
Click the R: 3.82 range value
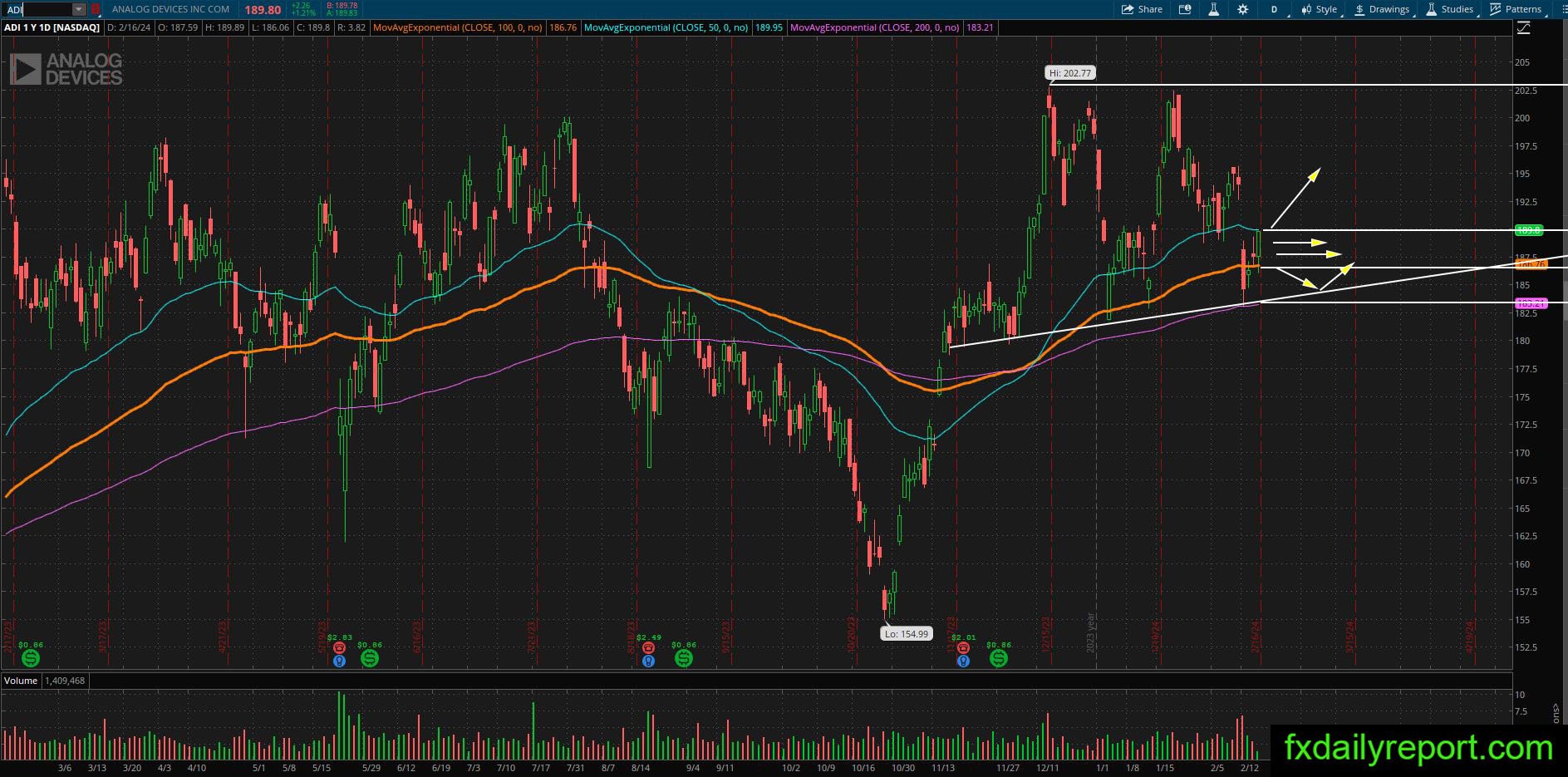[x=352, y=27]
